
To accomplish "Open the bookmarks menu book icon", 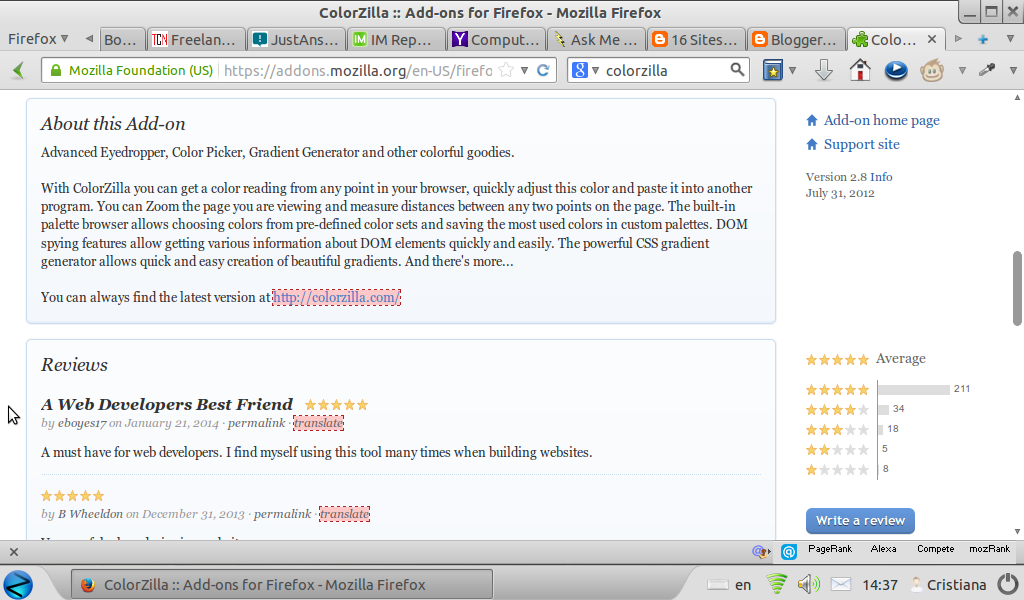I will 773,71.
